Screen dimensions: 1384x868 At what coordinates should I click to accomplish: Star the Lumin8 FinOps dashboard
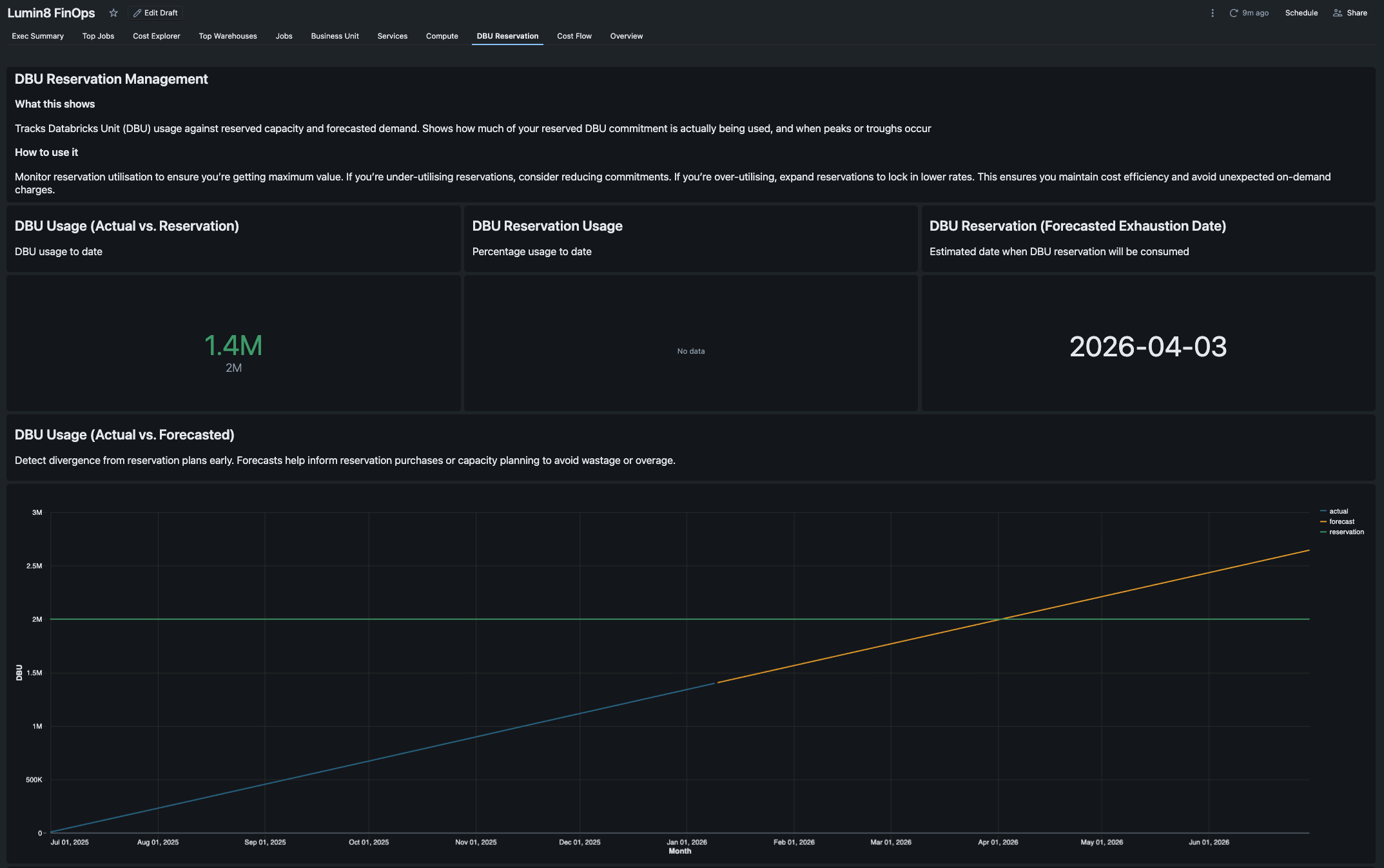coord(113,13)
